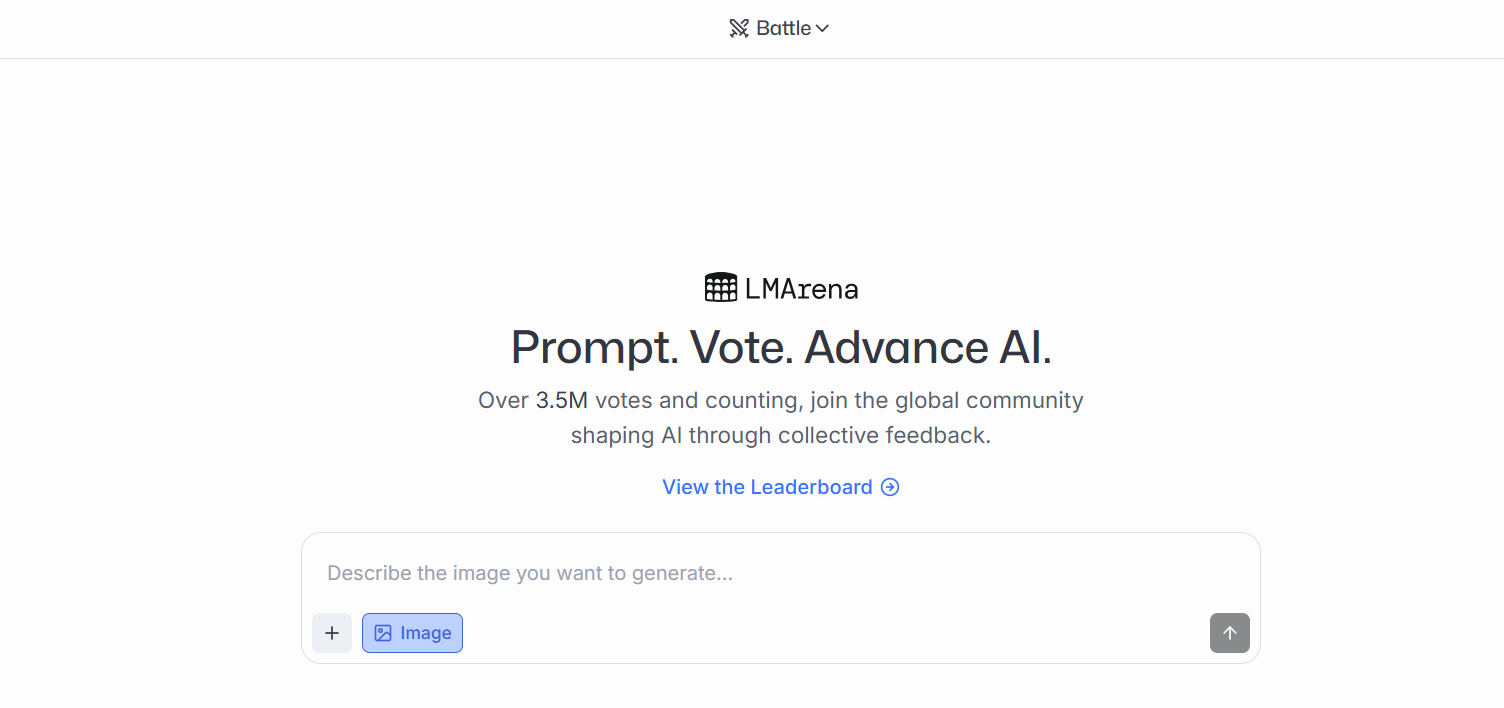This screenshot has width=1504, height=708.
Task: Click the word 'Image' on the toggle
Action: pos(426,633)
